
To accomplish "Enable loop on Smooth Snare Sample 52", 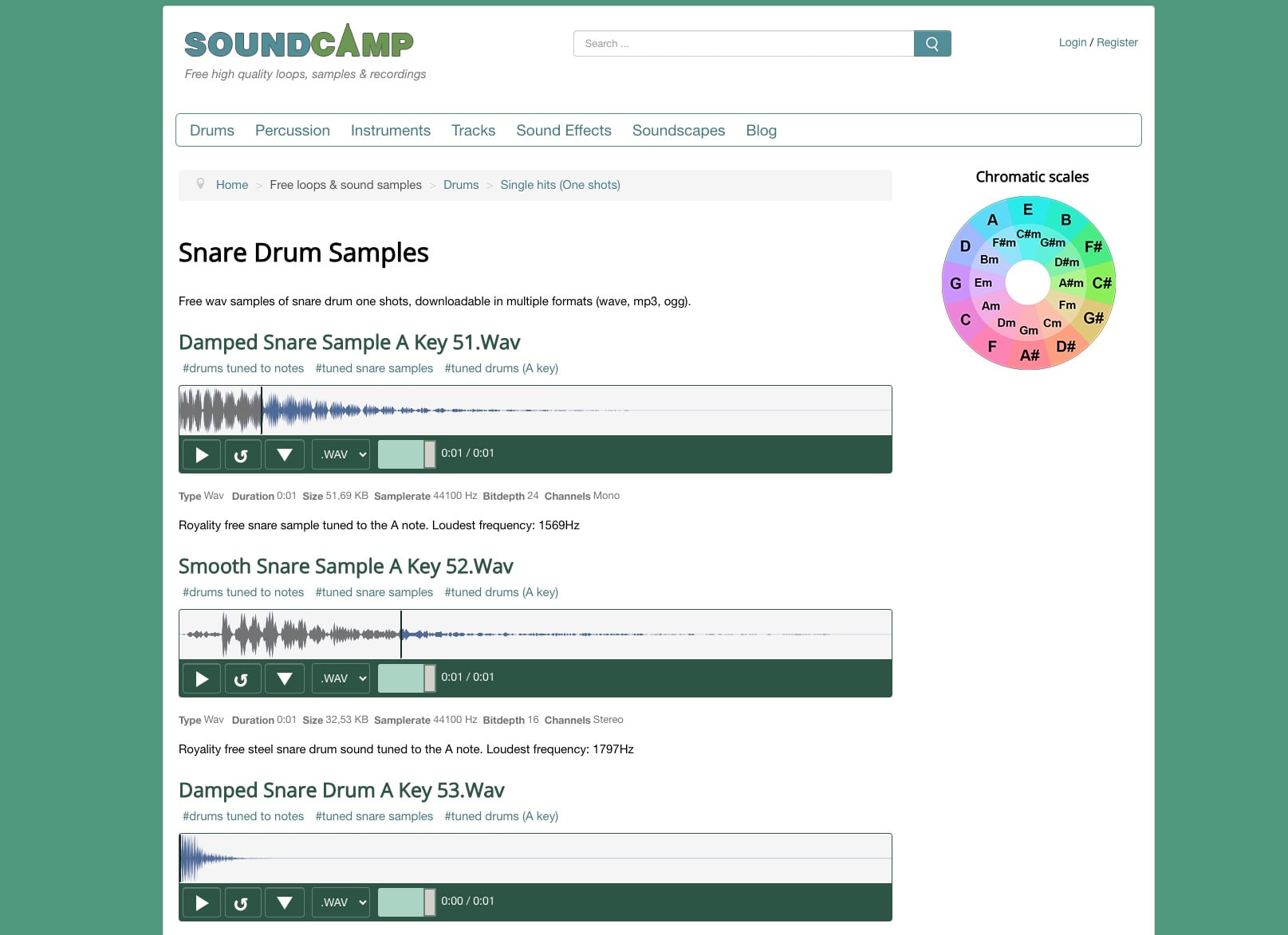I will [242, 678].
